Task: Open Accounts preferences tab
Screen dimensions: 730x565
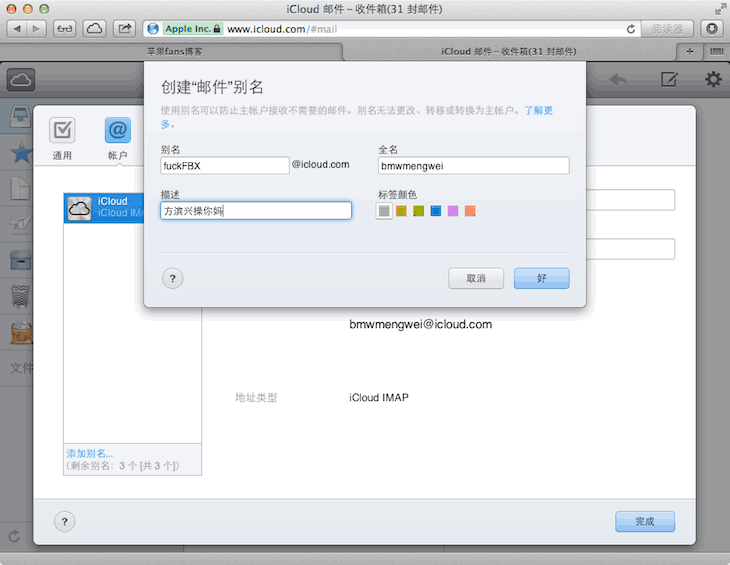Action: pyautogui.click(x=117, y=139)
